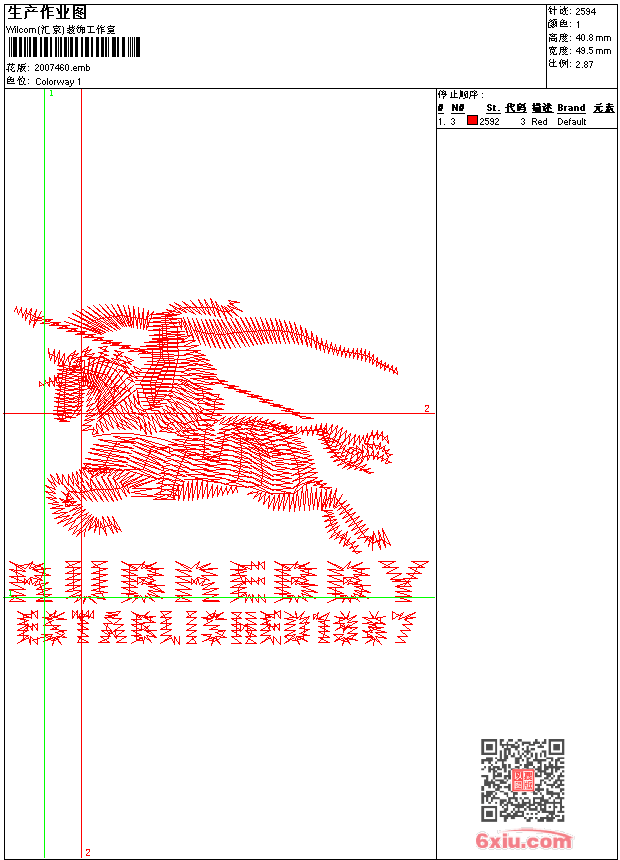This screenshot has width=620, height=860.
Task: Click the Default brand cell
Action: [572, 122]
